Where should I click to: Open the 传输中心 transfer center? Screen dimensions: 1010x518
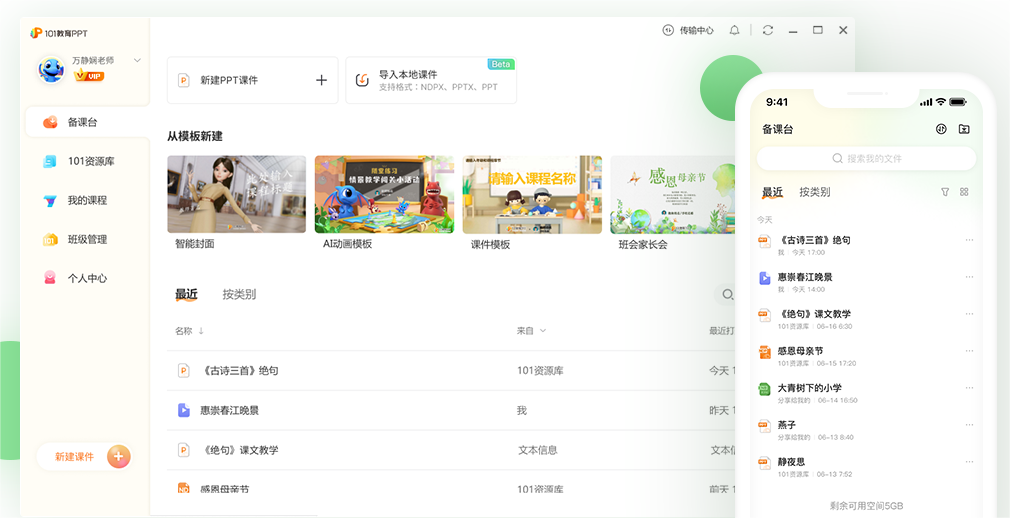(x=688, y=30)
